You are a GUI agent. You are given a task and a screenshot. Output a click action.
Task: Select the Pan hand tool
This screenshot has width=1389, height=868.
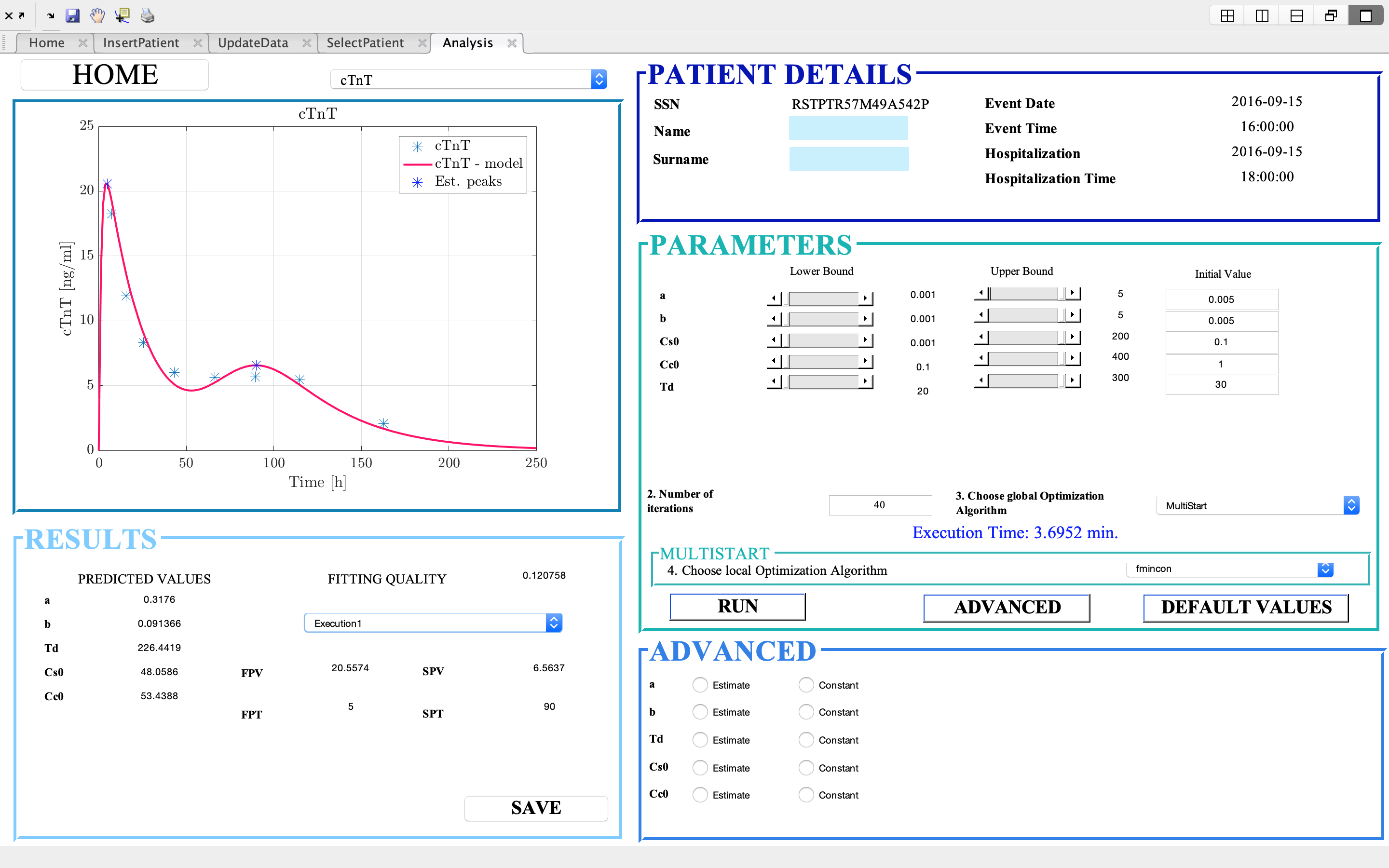(x=97, y=15)
